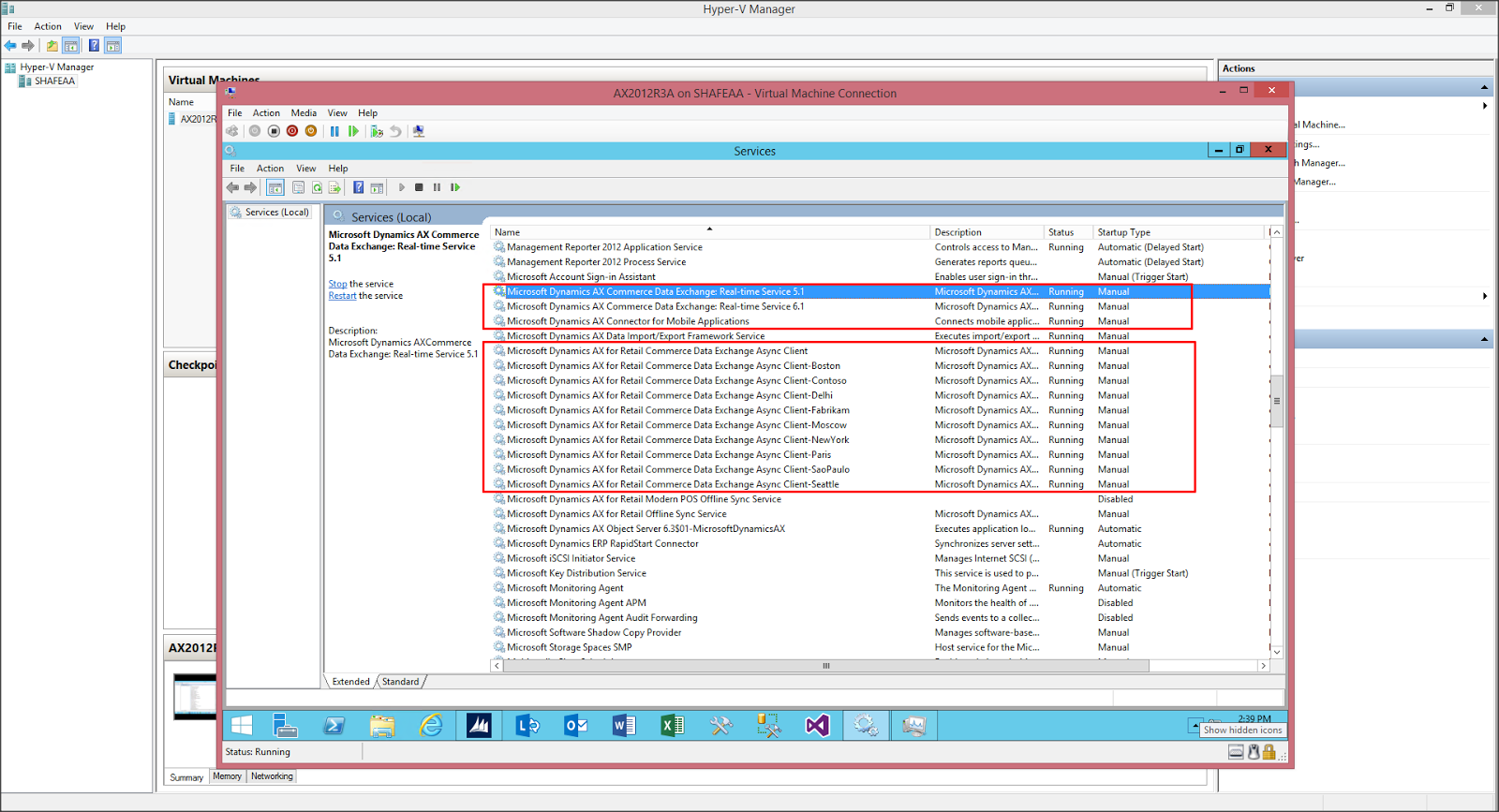Launch Internet Explorer from the VM taskbar
The height and width of the screenshot is (812, 1499).
pos(431,725)
